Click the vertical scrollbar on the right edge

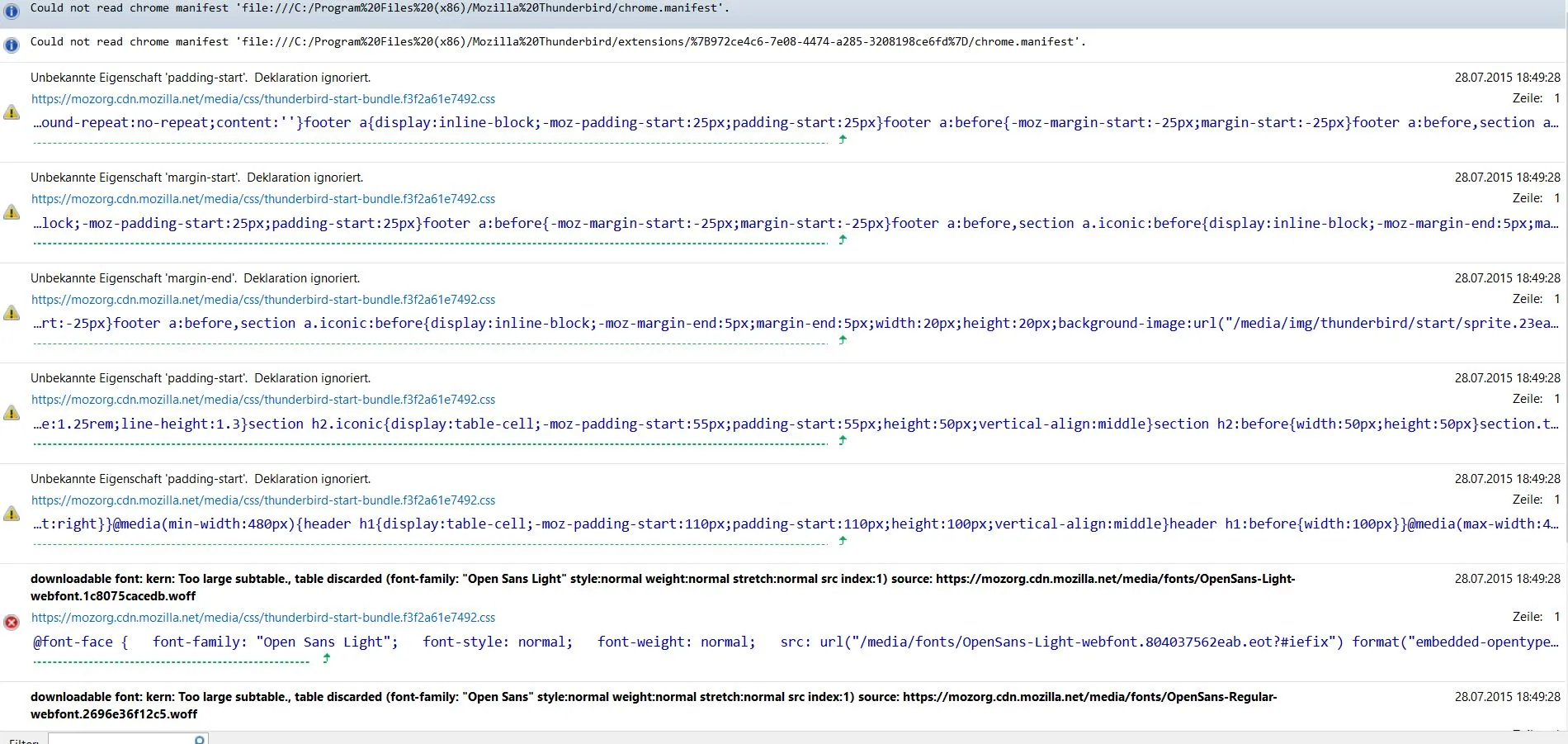[1564, 365]
